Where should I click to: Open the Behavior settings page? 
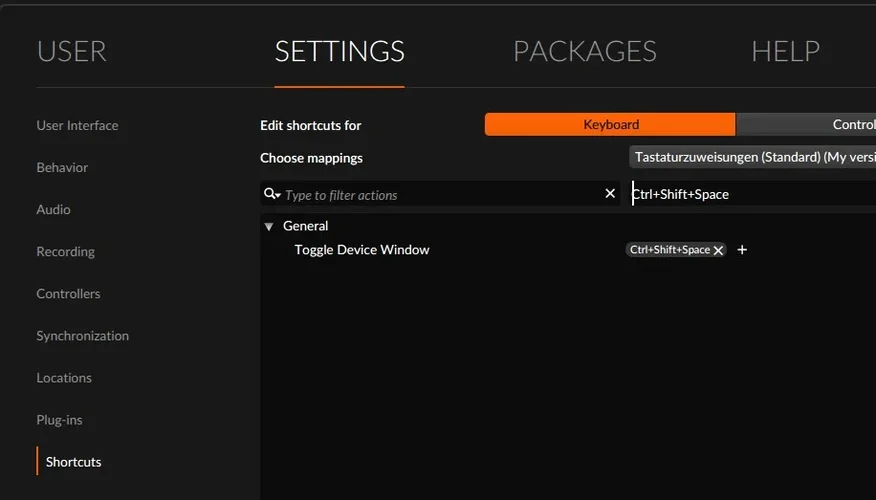(62, 167)
